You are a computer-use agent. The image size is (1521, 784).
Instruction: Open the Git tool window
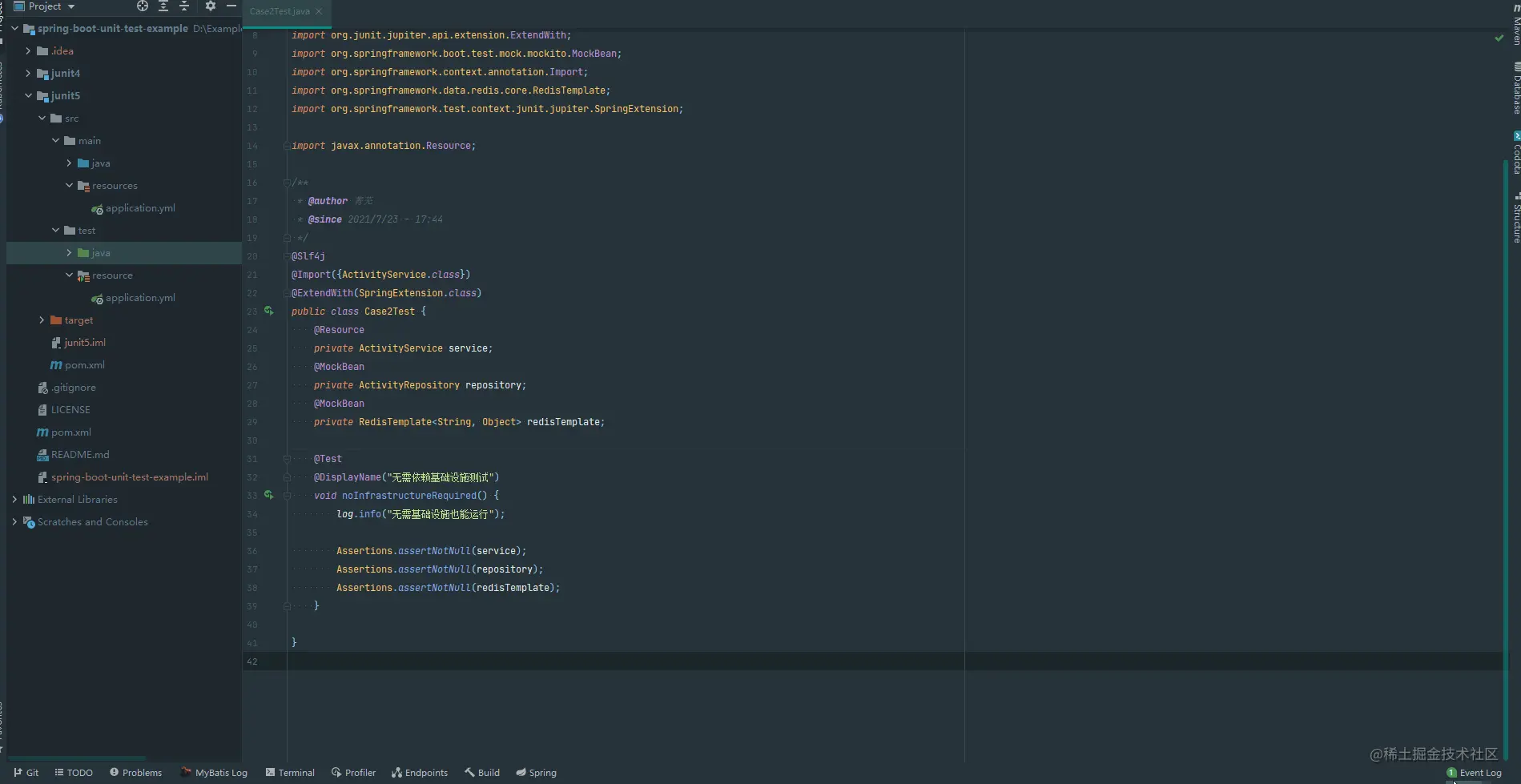click(26, 773)
